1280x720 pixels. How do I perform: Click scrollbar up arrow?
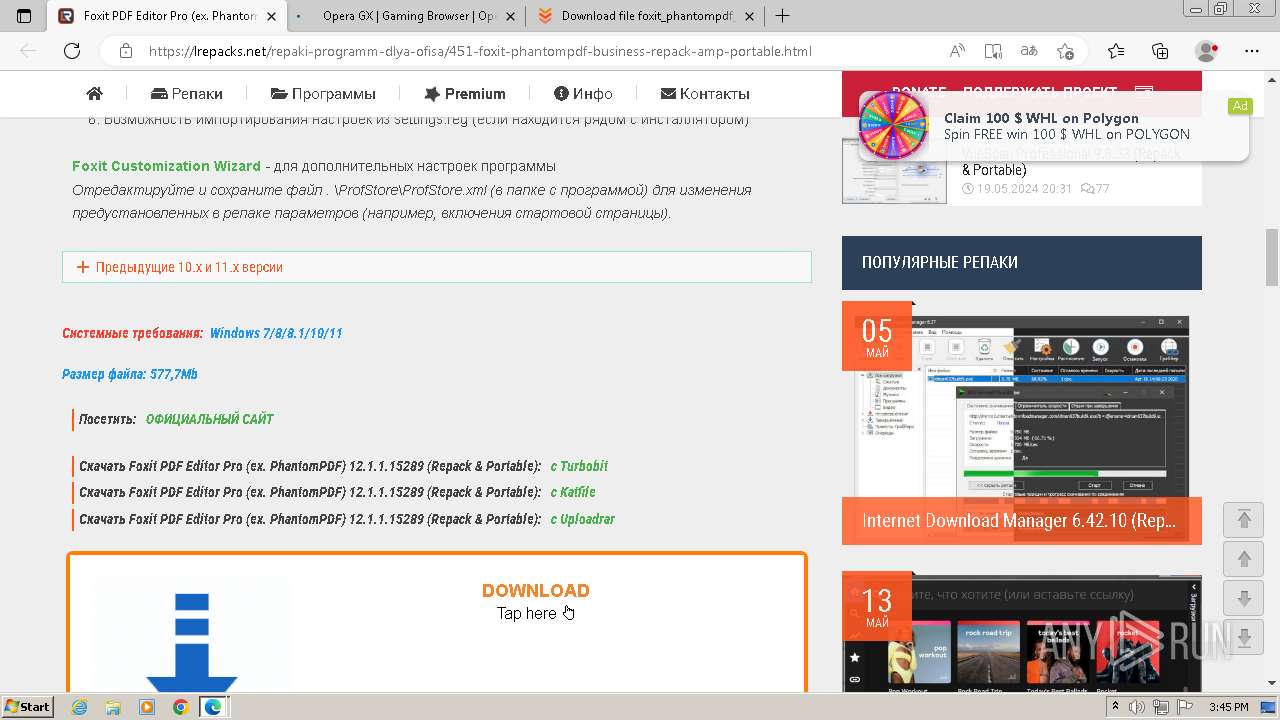click(x=1272, y=79)
